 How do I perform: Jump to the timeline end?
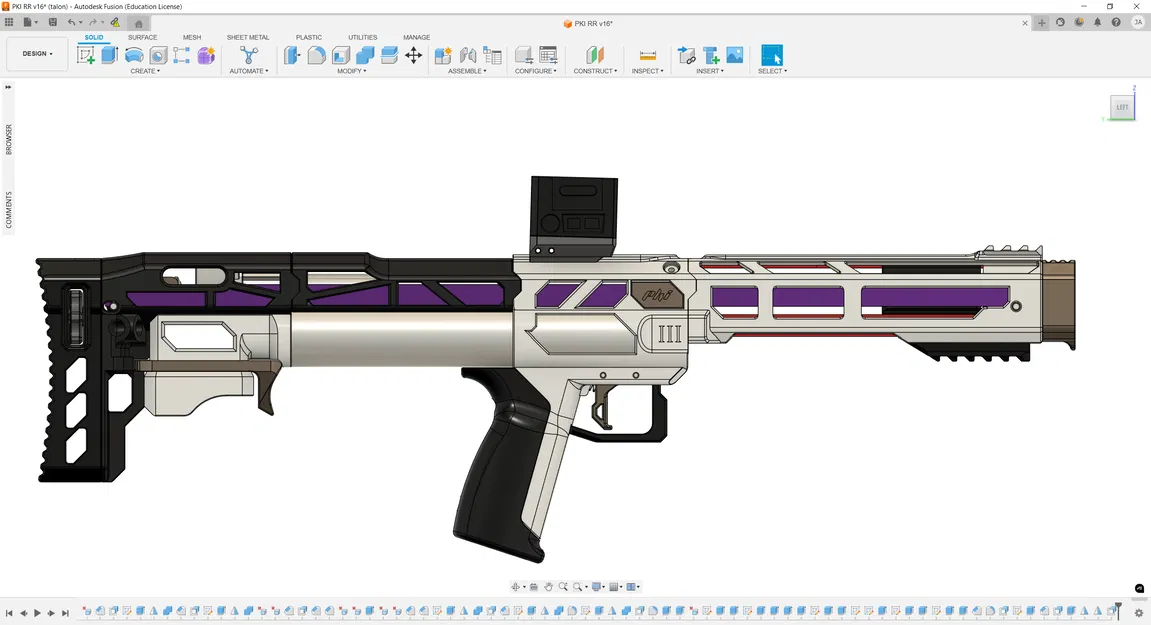65,613
